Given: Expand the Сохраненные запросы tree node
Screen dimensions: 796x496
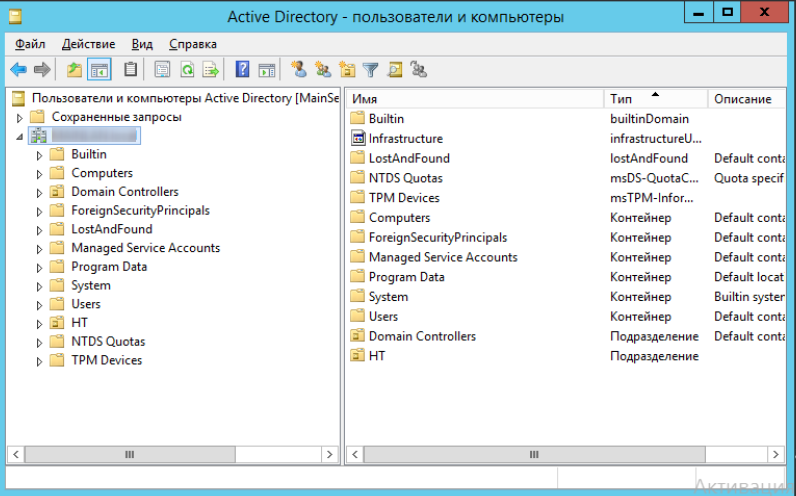Looking at the screenshot, I should tap(19, 118).
